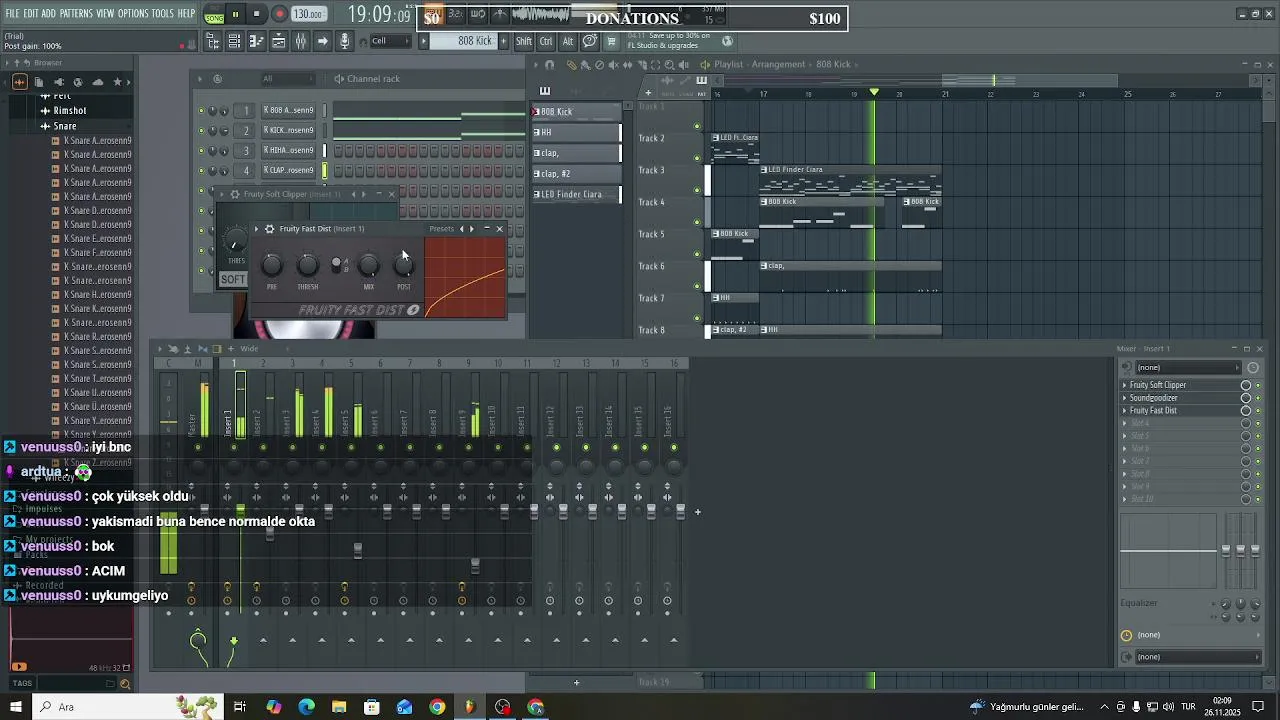This screenshot has height=720, width=1280.
Task: Open Google Chrome from taskbar
Action: 437,707
